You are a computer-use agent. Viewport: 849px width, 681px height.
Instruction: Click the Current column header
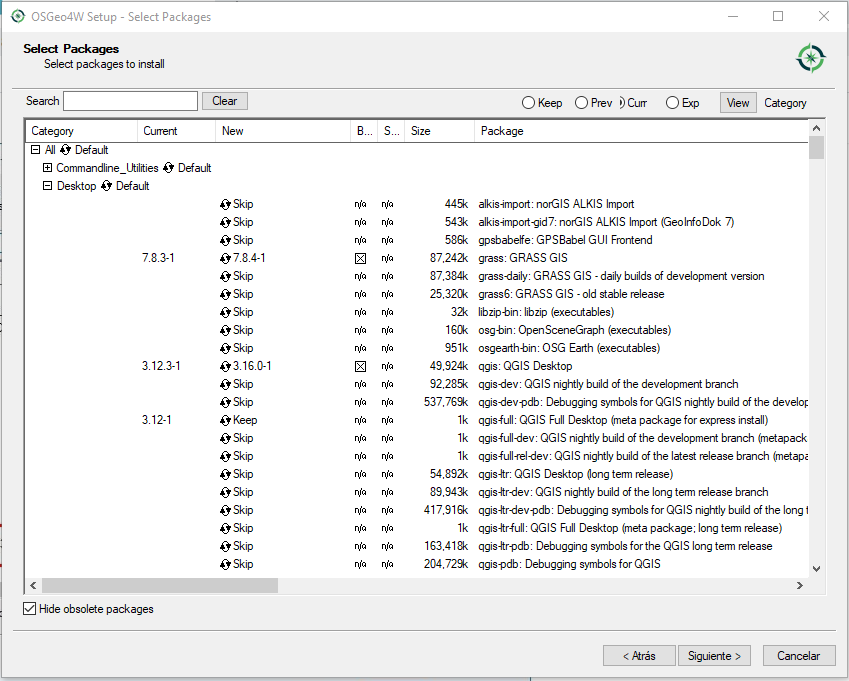pyautogui.click(x=177, y=131)
